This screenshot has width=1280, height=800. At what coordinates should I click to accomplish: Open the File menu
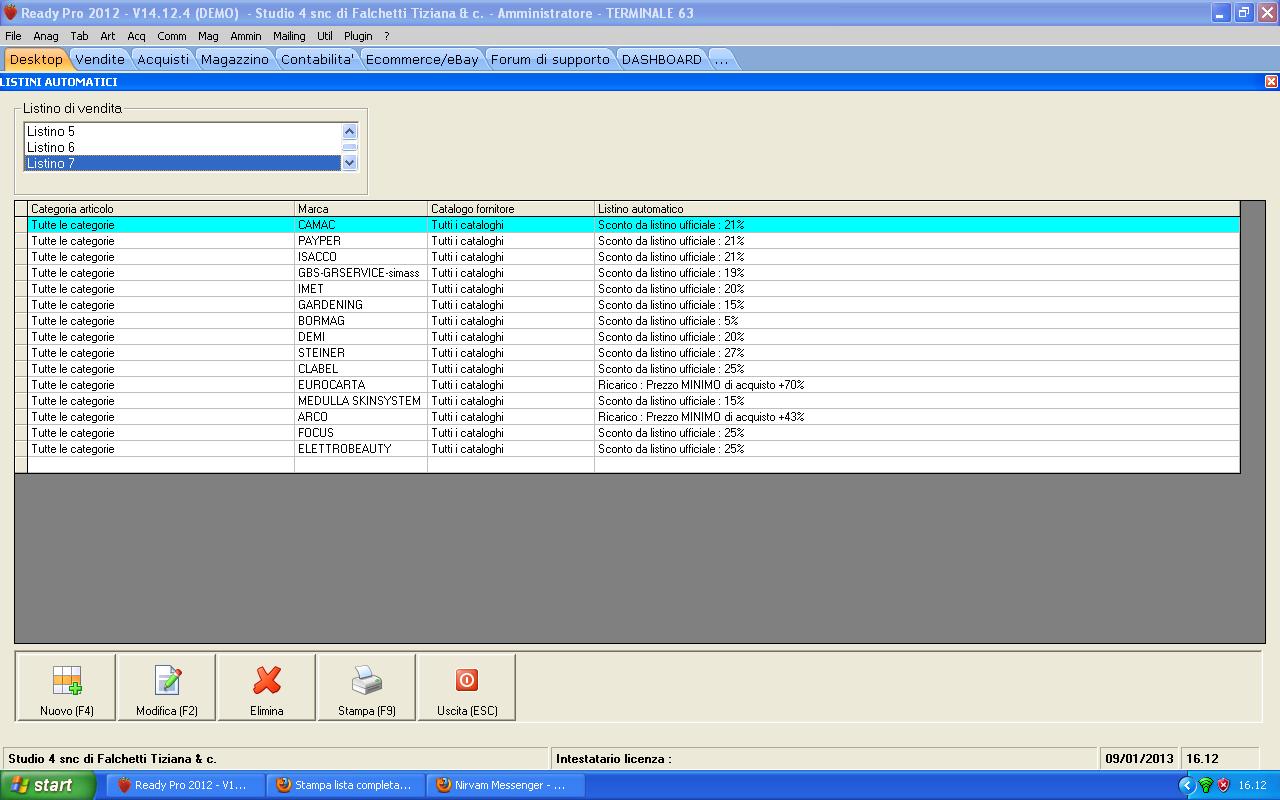point(13,36)
